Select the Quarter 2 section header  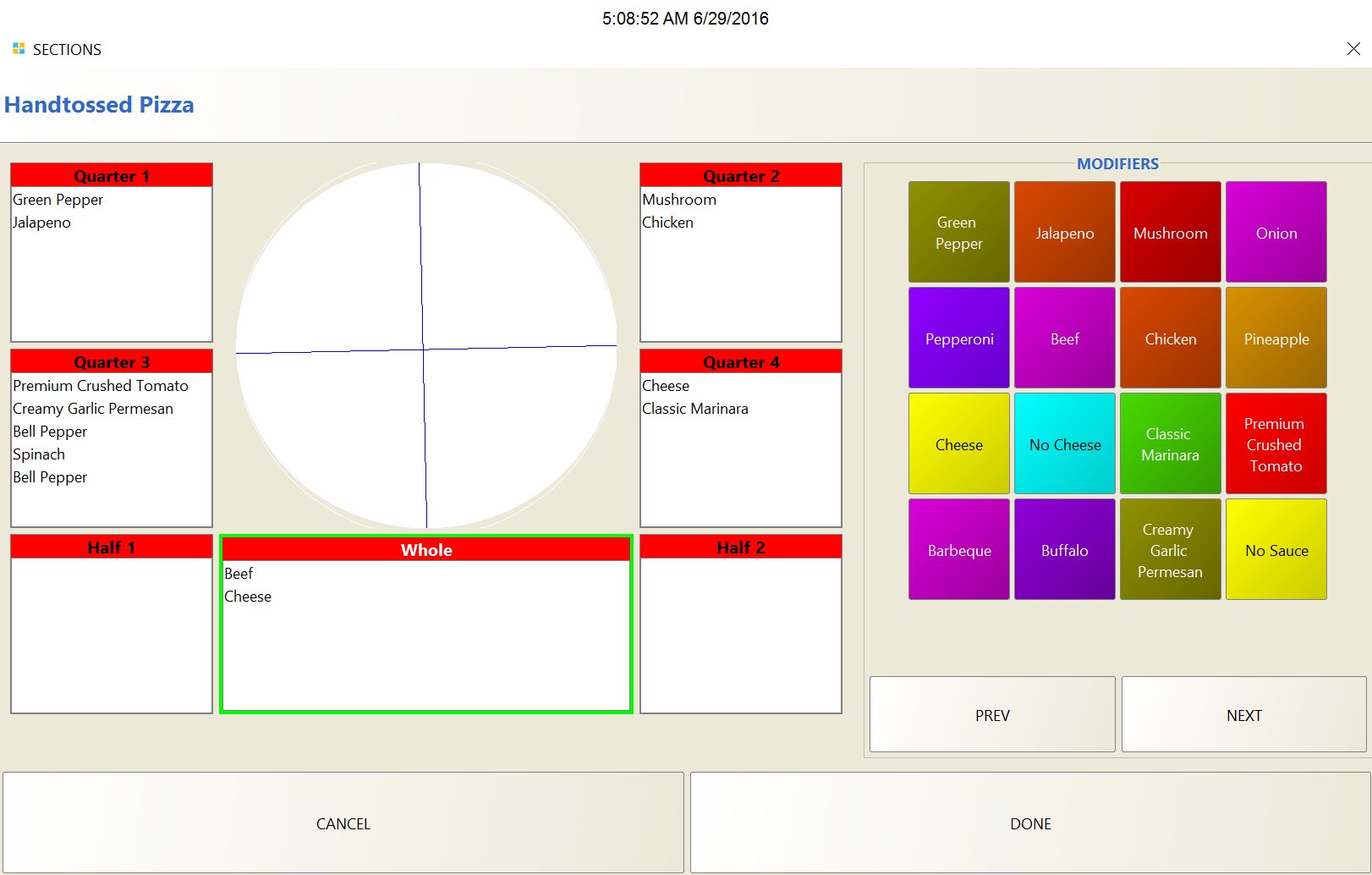point(741,175)
